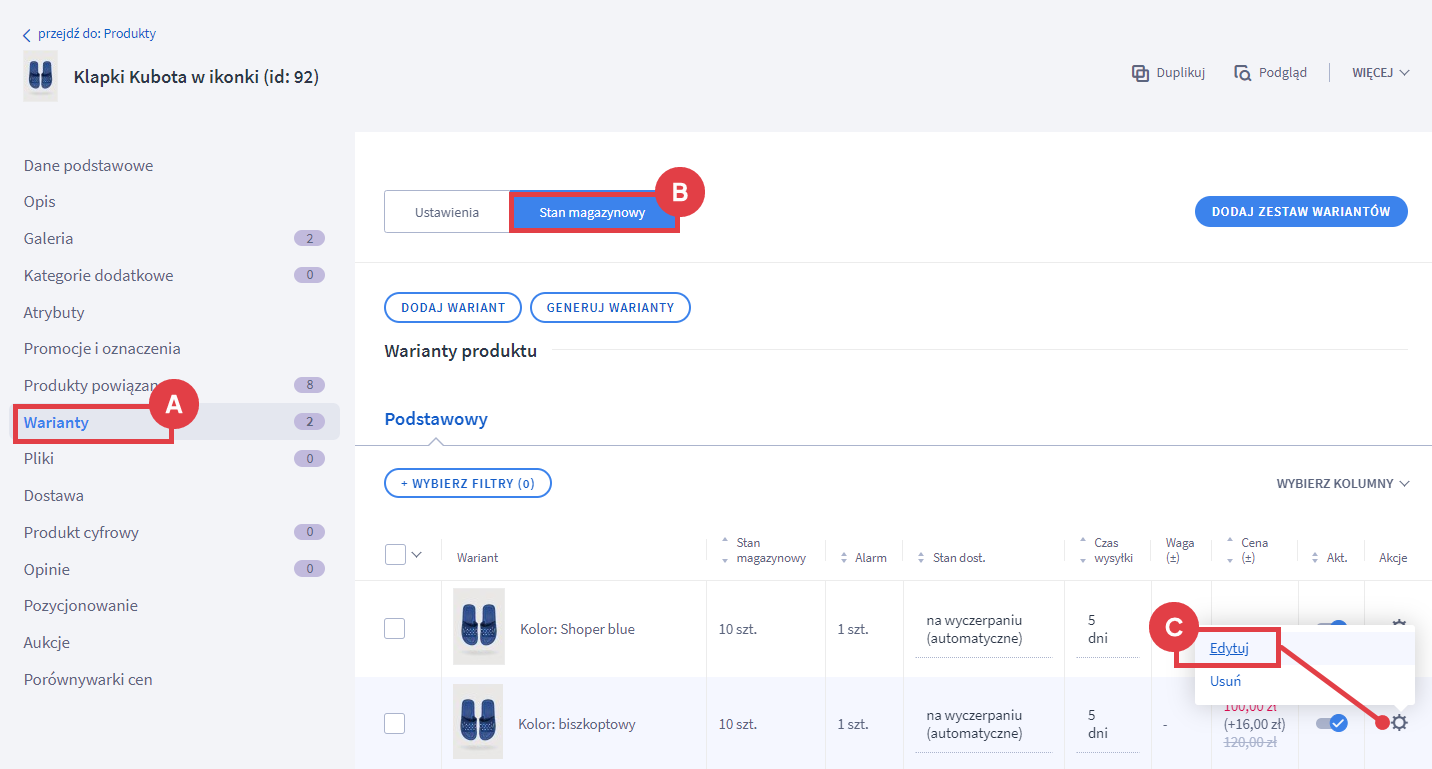Open gear actions for biszkoptowy variant
Screen dimensions: 1432x769
point(1399,723)
